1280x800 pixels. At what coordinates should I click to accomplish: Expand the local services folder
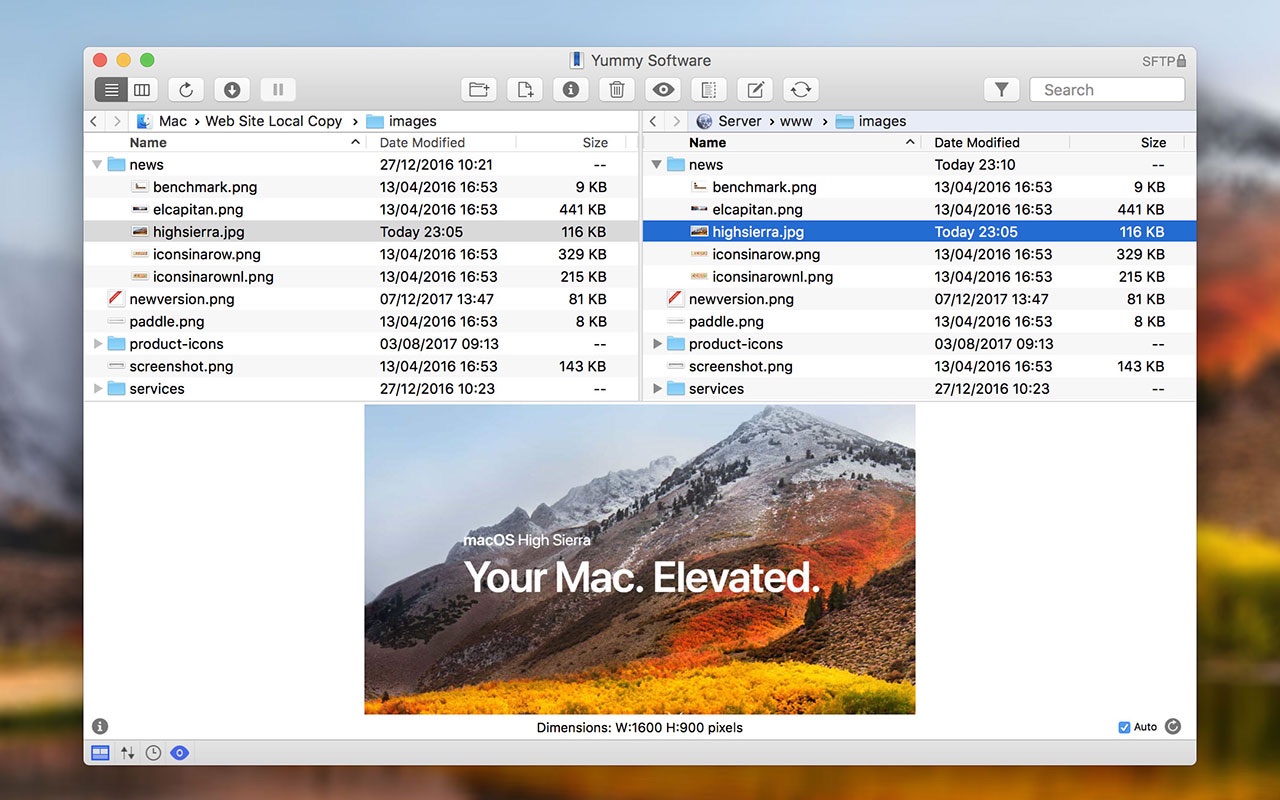coord(97,389)
